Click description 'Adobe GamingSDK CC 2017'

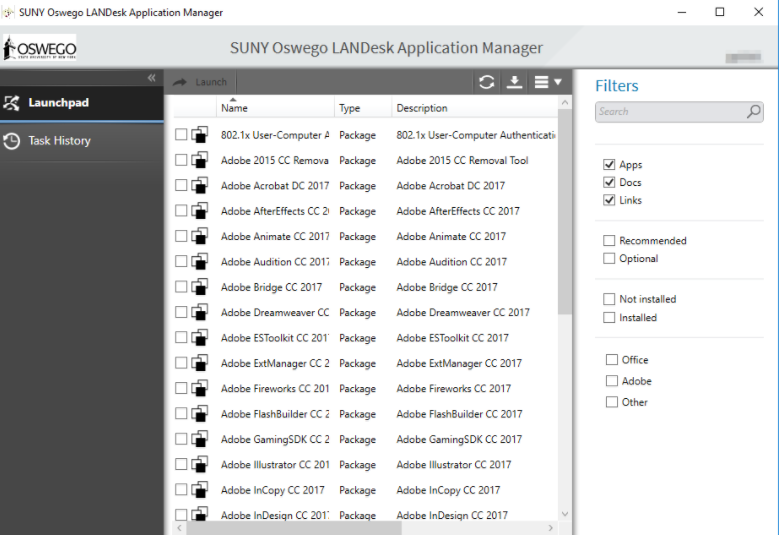coord(459,439)
